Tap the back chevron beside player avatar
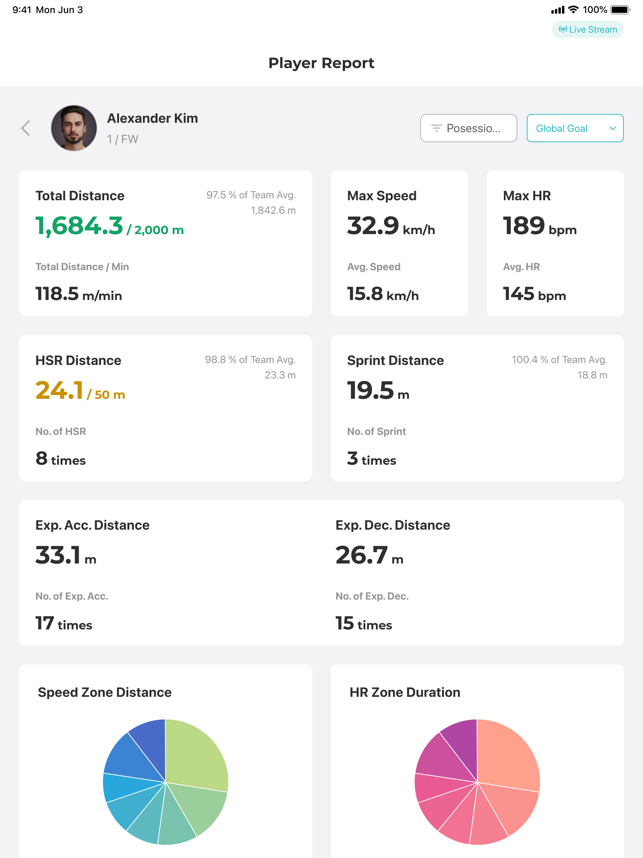This screenshot has width=643, height=858. 25,128
